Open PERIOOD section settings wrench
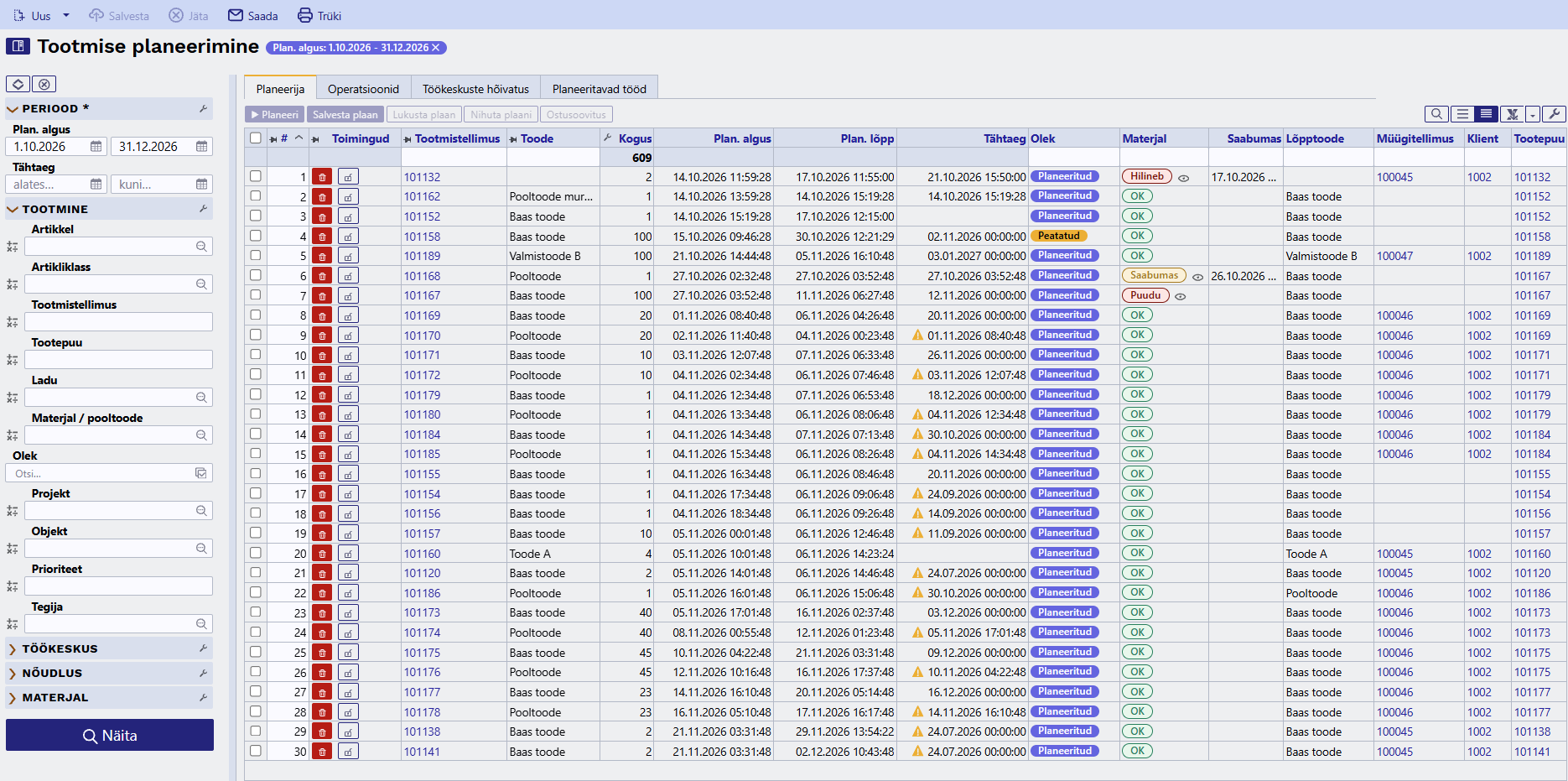This screenshot has height=781, width=1568. 203,109
